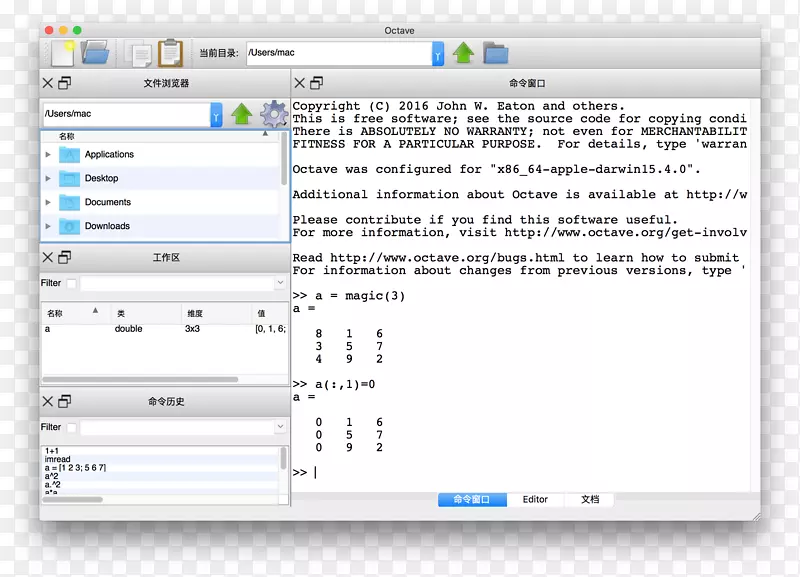The image size is (800, 577).
Task: Select the Downloads folder in the file browser
Action: tap(107, 226)
